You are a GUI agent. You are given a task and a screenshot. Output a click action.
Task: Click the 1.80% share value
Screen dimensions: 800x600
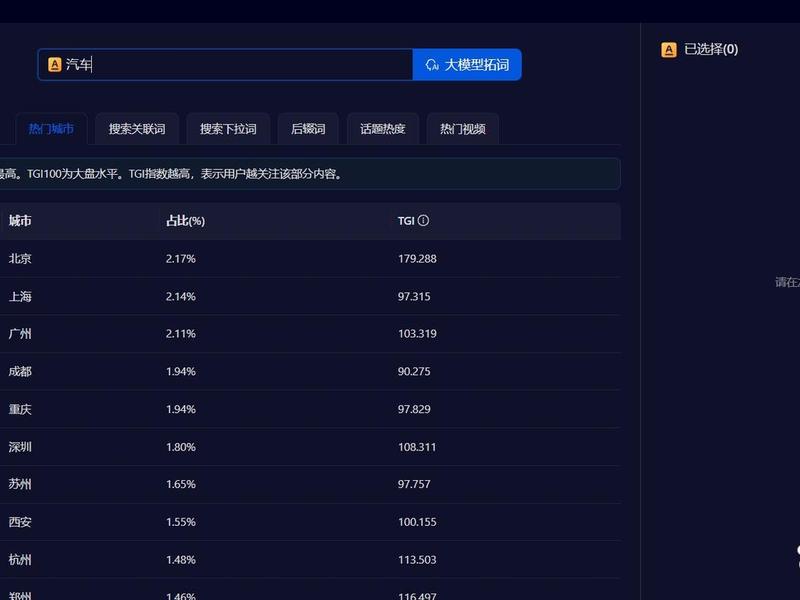pos(181,447)
